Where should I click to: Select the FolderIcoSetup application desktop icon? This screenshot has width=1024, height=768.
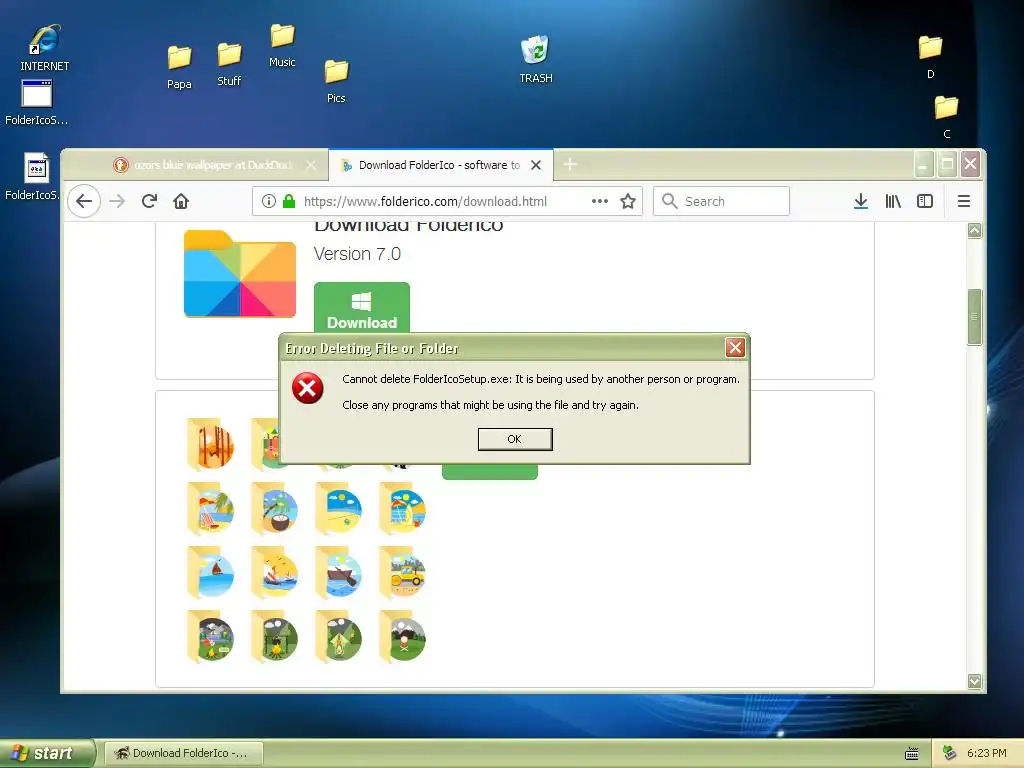37,102
